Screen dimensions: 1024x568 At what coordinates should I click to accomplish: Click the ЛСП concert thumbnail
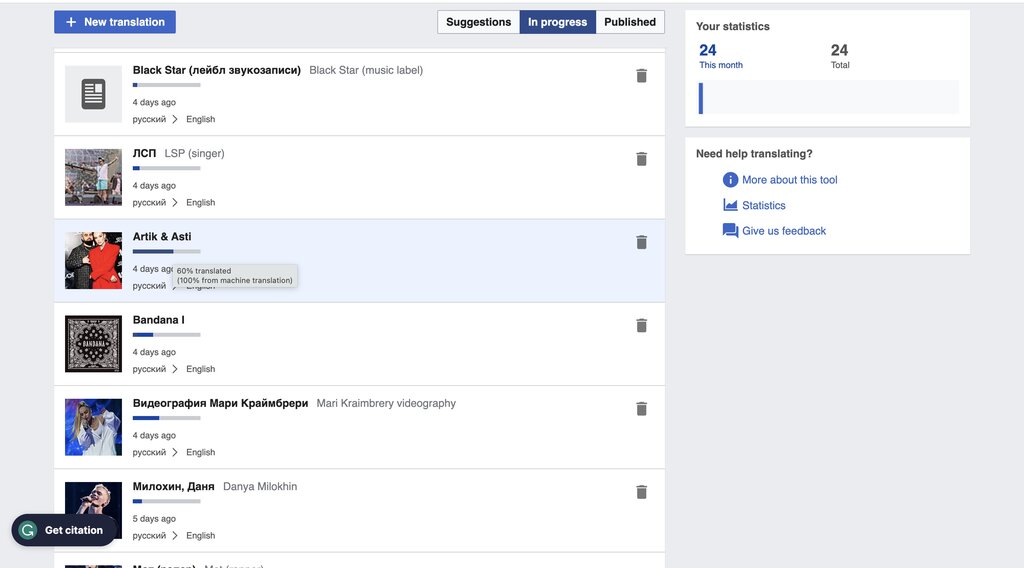coord(93,177)
